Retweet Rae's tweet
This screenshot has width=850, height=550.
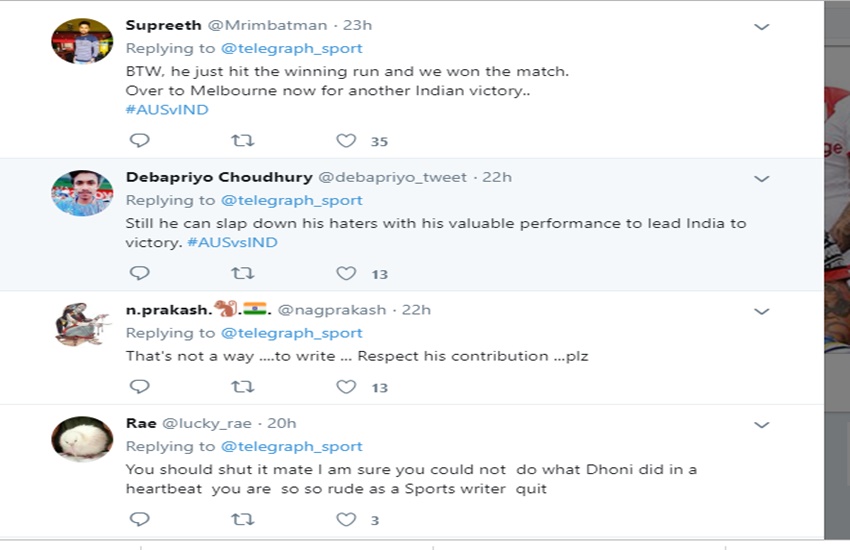point(243,520)
